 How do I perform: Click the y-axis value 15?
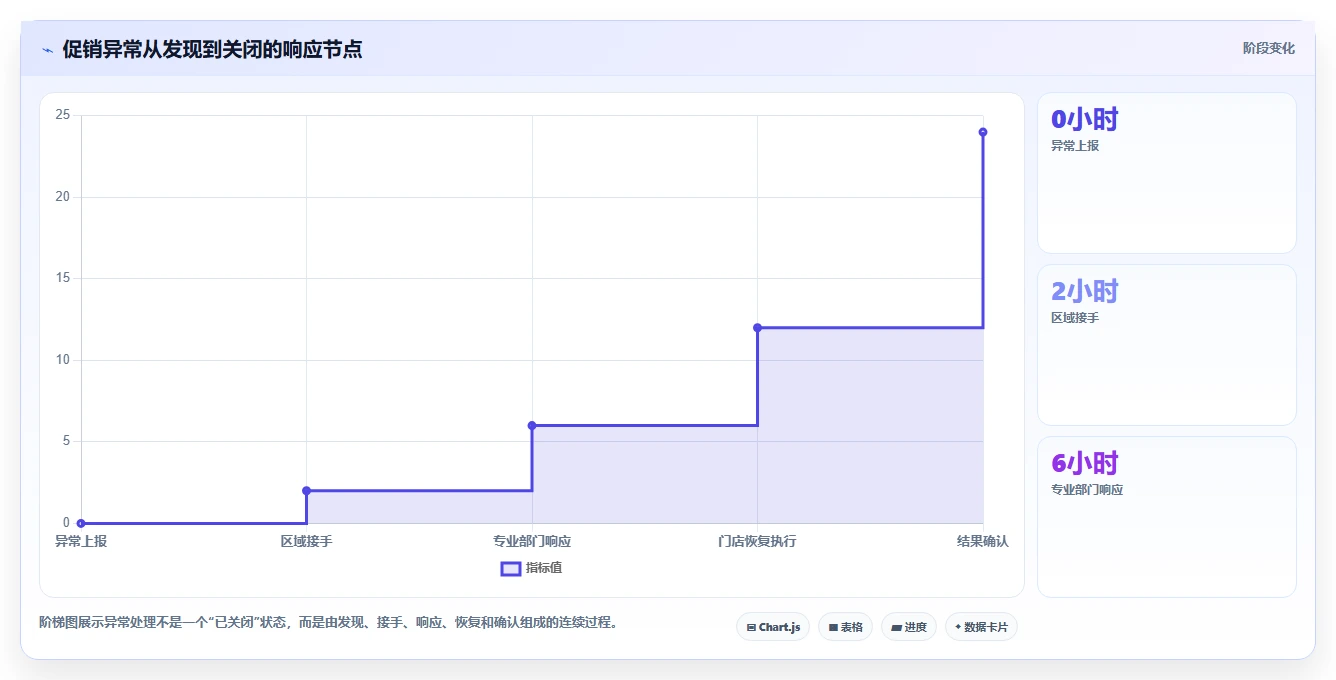point(63,278)
